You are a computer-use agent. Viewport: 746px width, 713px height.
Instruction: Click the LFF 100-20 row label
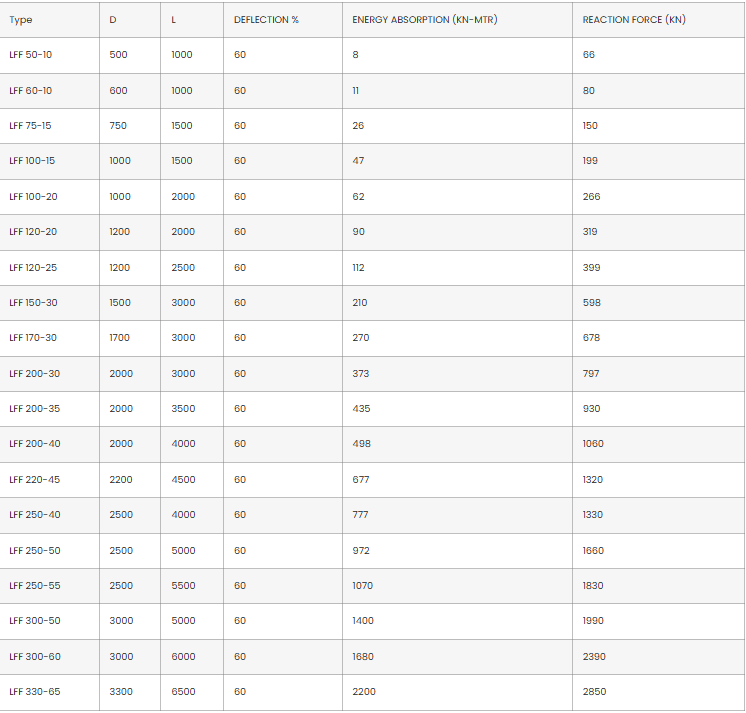33,197
